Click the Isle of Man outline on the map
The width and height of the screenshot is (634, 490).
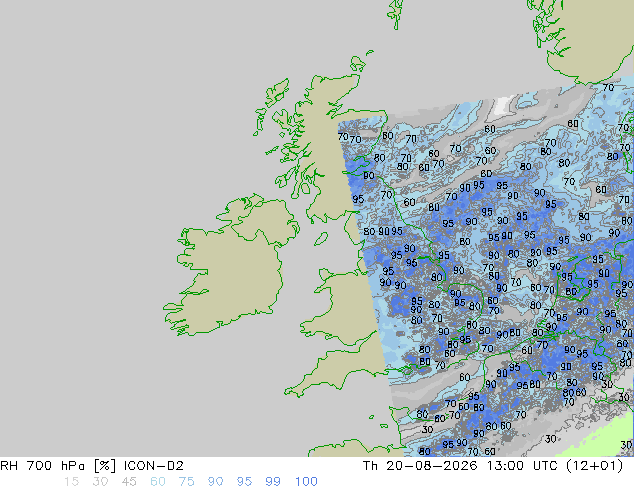(x=321, y=239)
